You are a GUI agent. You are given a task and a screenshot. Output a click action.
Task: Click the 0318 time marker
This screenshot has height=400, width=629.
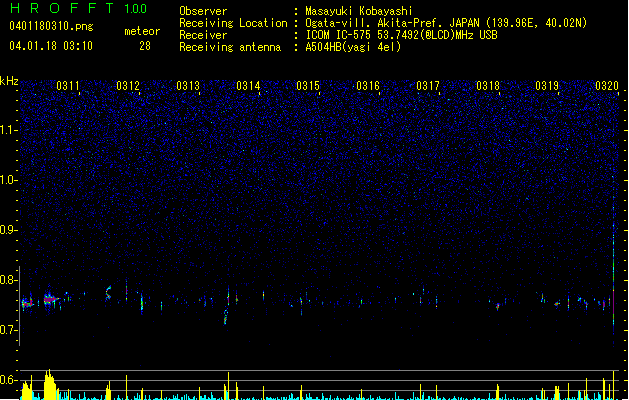tap(488, 86)
